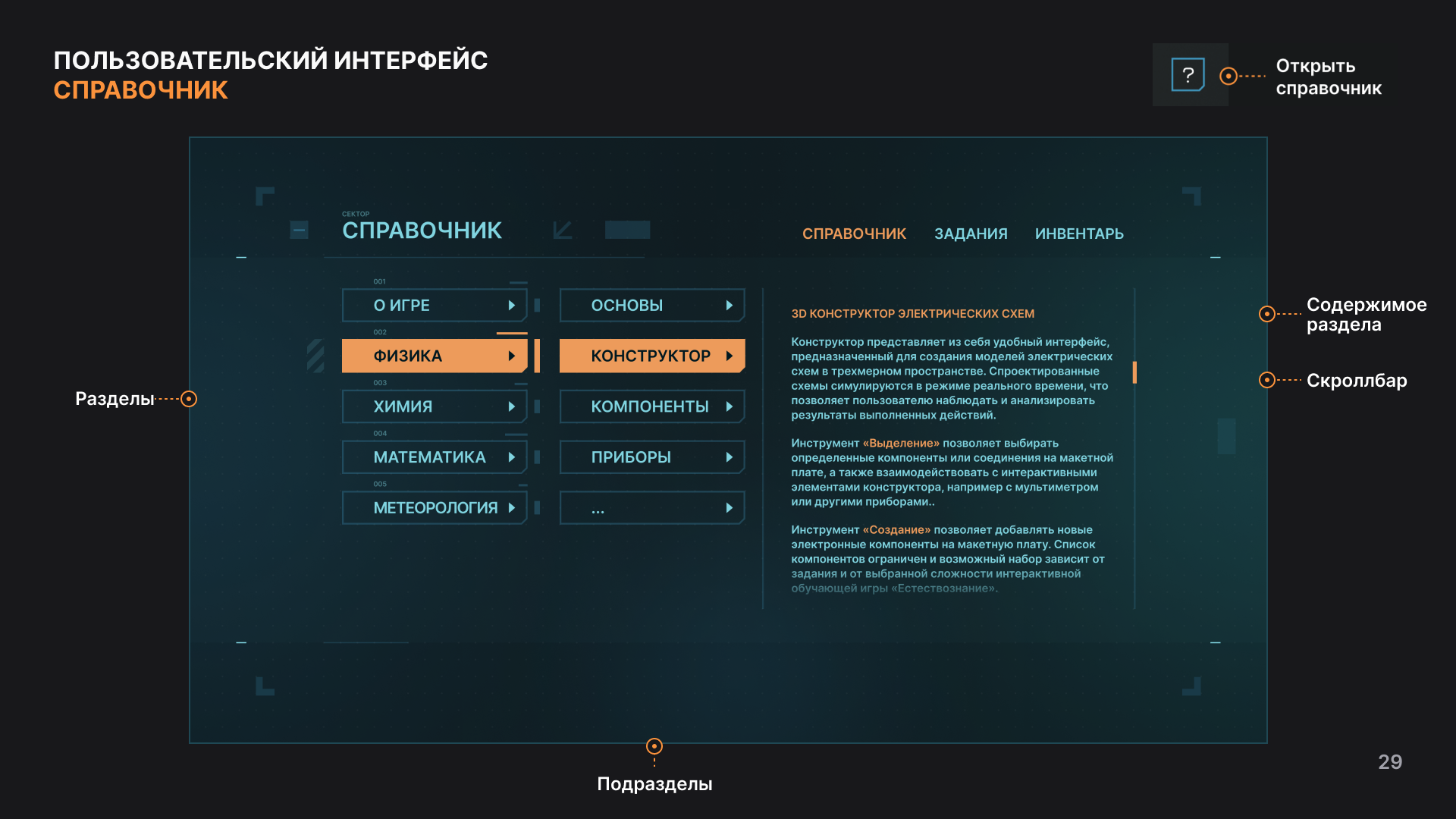Viewport: 1456px width, 819px height.
Task: Click the orange scrollbar handle
Action: tap(1134, 372)
